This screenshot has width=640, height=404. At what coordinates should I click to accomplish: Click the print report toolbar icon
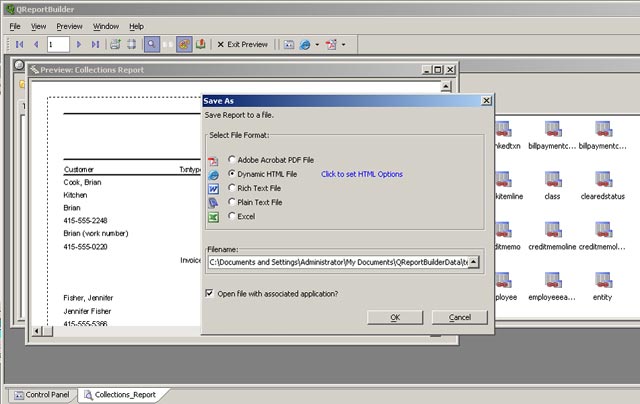tap(116, 44)
